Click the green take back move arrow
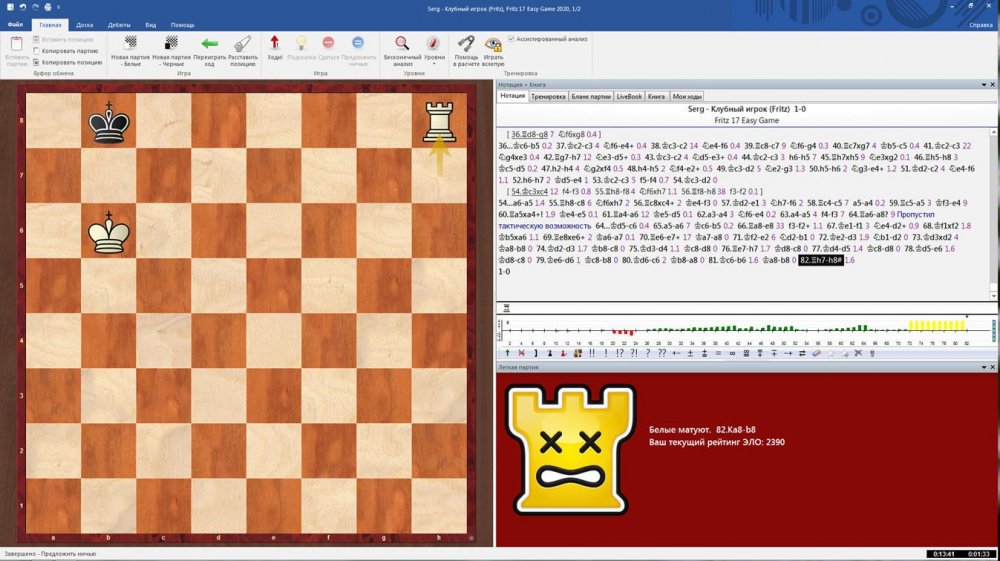The image size is (1000, 561). coord(210,50)
